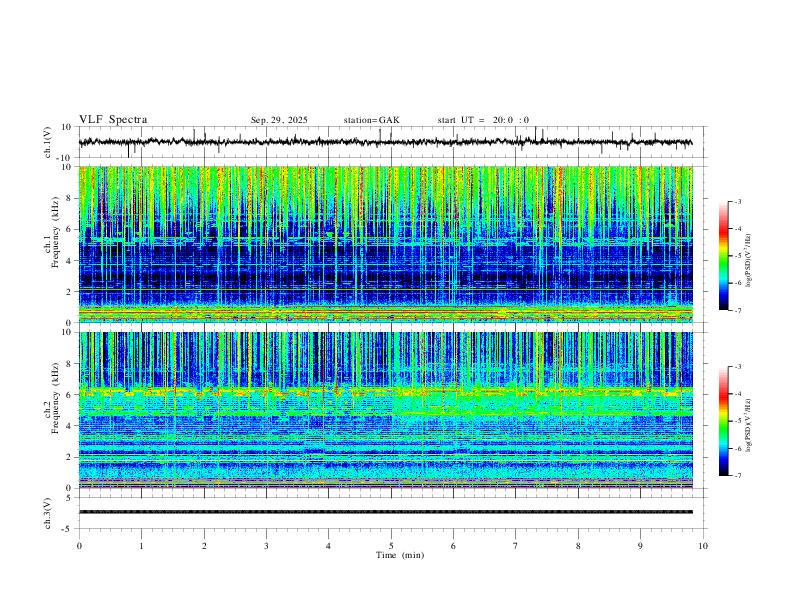792x612 pixels.
Task: Click the ch.2 spectrogram panel
Action: pyautogui.click(x=385, y=410)
